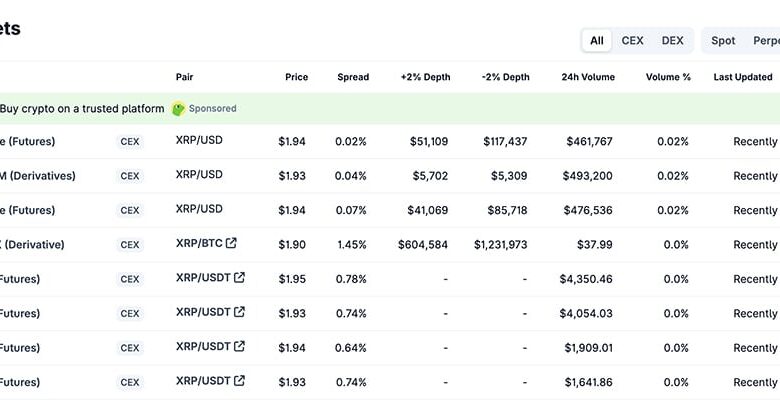This screenshot has width=780, height=409.
Task: Sort by the Spread column header
Action: click(353, 77)
